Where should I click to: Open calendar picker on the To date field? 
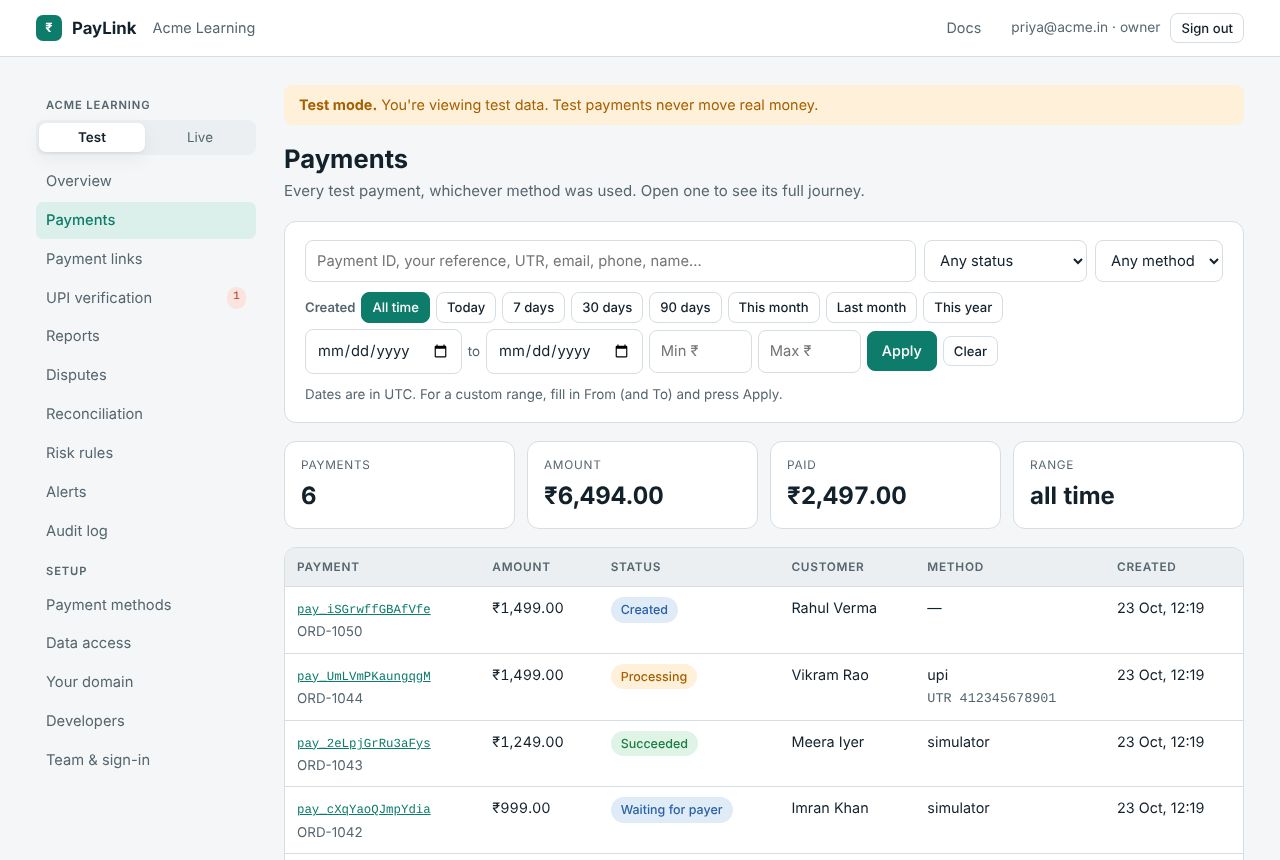(x=621, y=352)
